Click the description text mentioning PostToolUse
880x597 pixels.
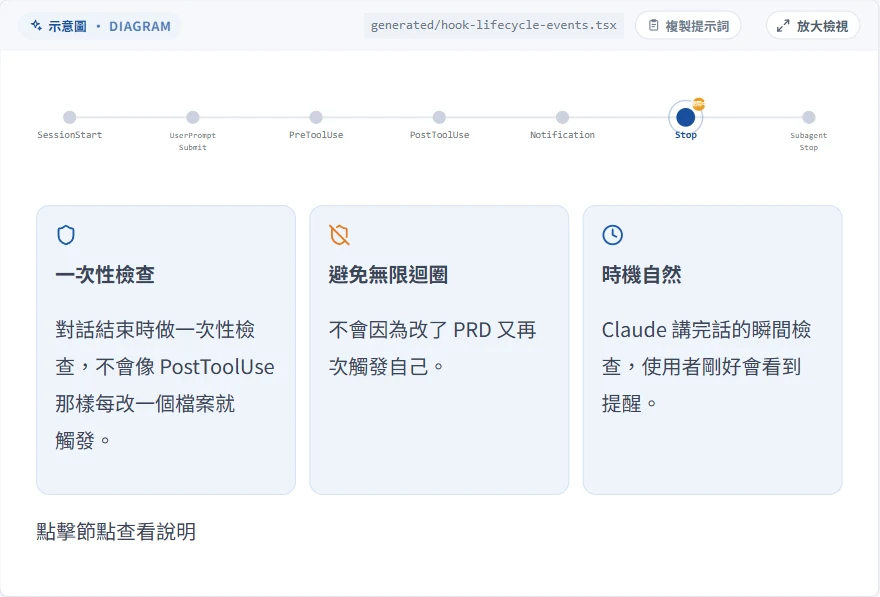pos(165,385)
